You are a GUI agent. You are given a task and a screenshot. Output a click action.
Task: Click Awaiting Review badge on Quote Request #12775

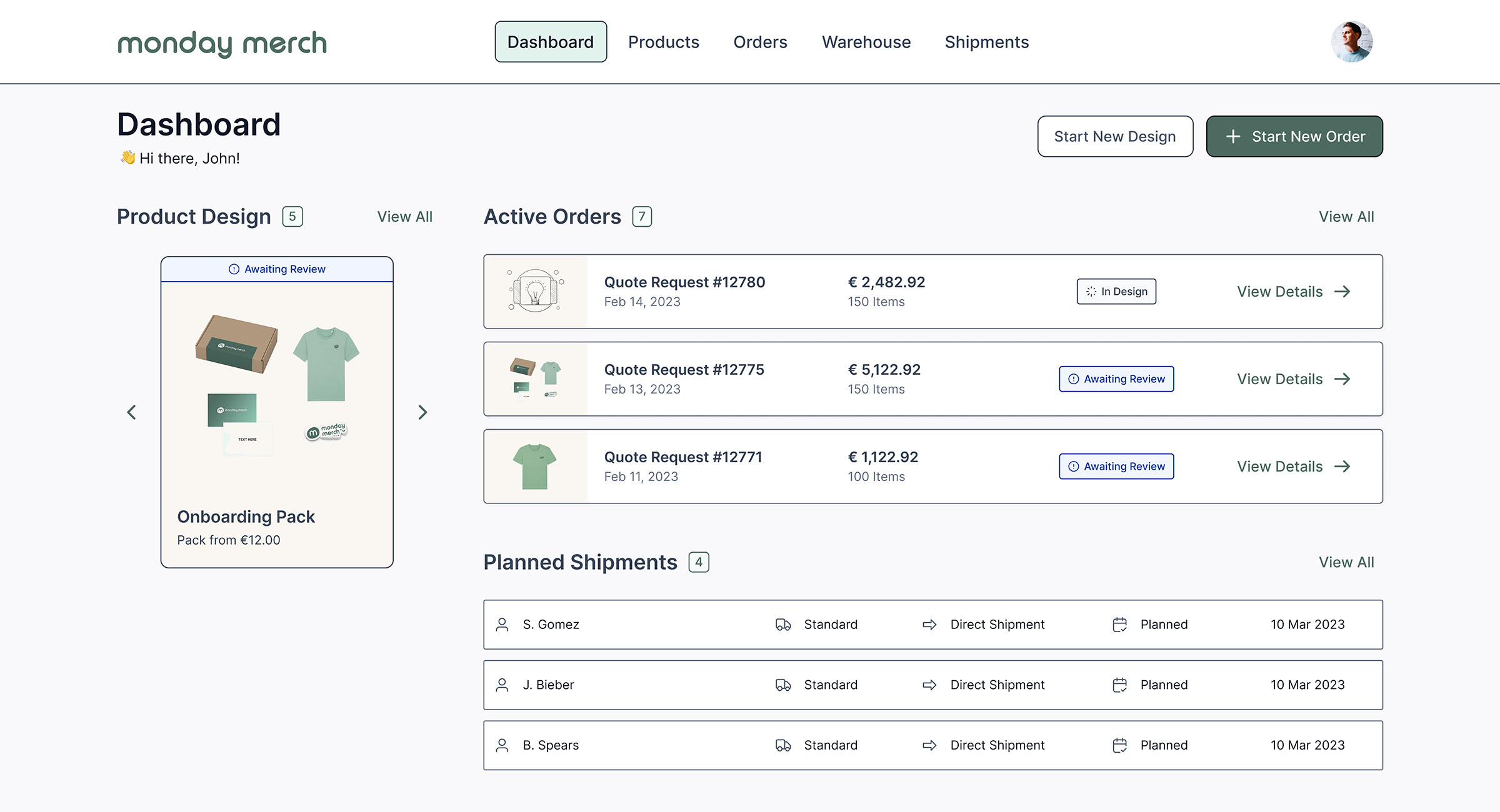pos(1116,379)
